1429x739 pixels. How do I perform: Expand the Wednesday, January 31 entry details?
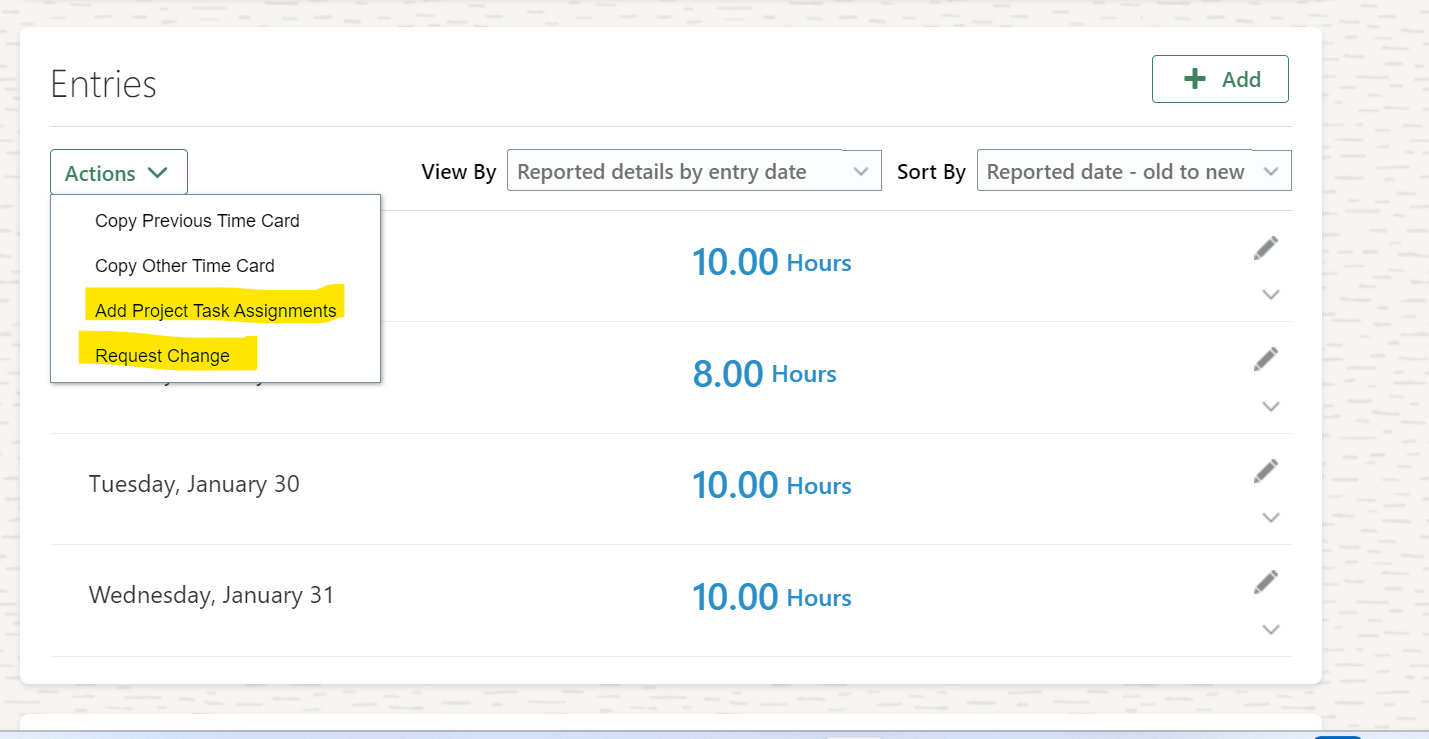(x=1271, y=629)
